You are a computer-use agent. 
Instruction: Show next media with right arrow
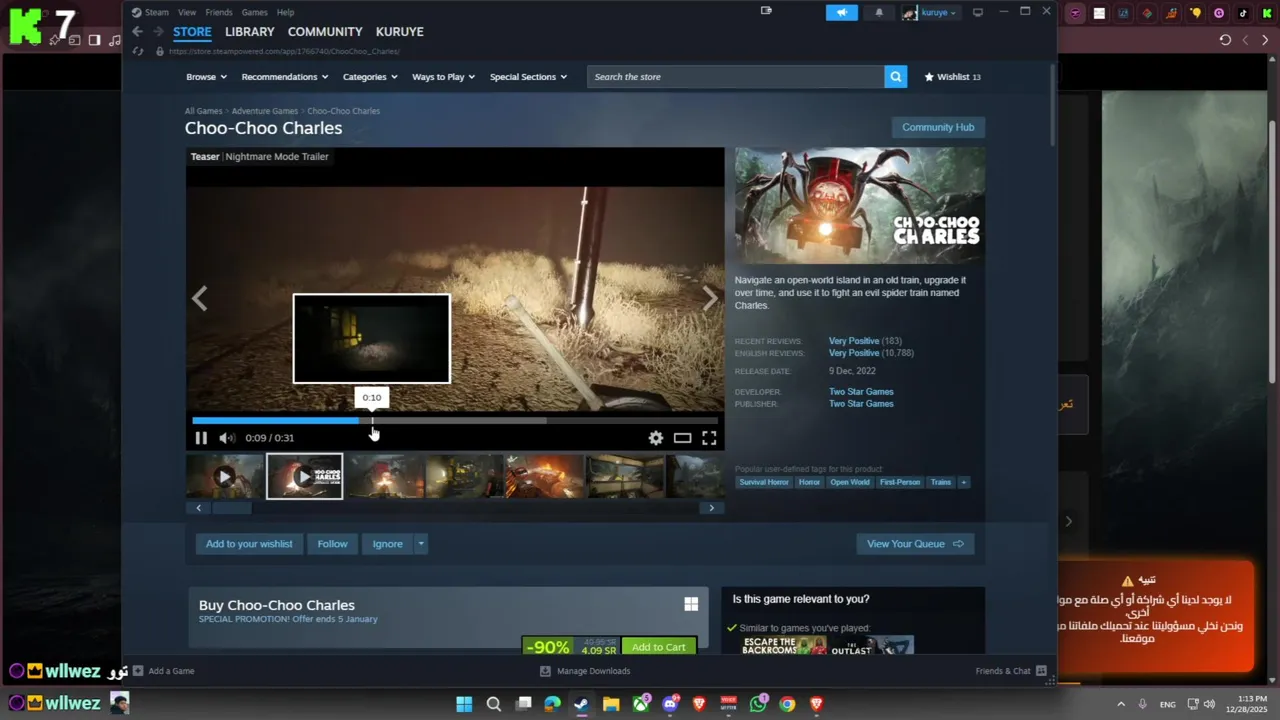(x=710, y=298)
